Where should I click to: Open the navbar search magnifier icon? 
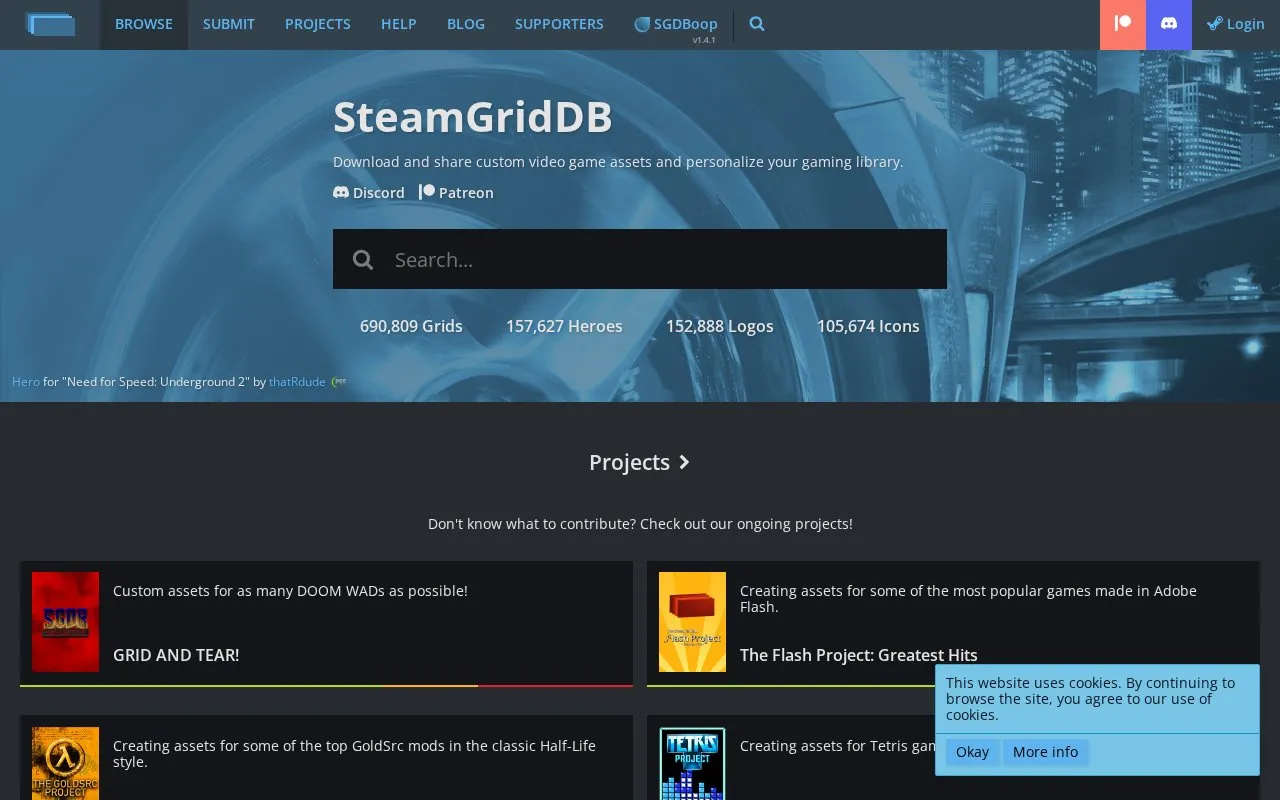click(757, 24)
